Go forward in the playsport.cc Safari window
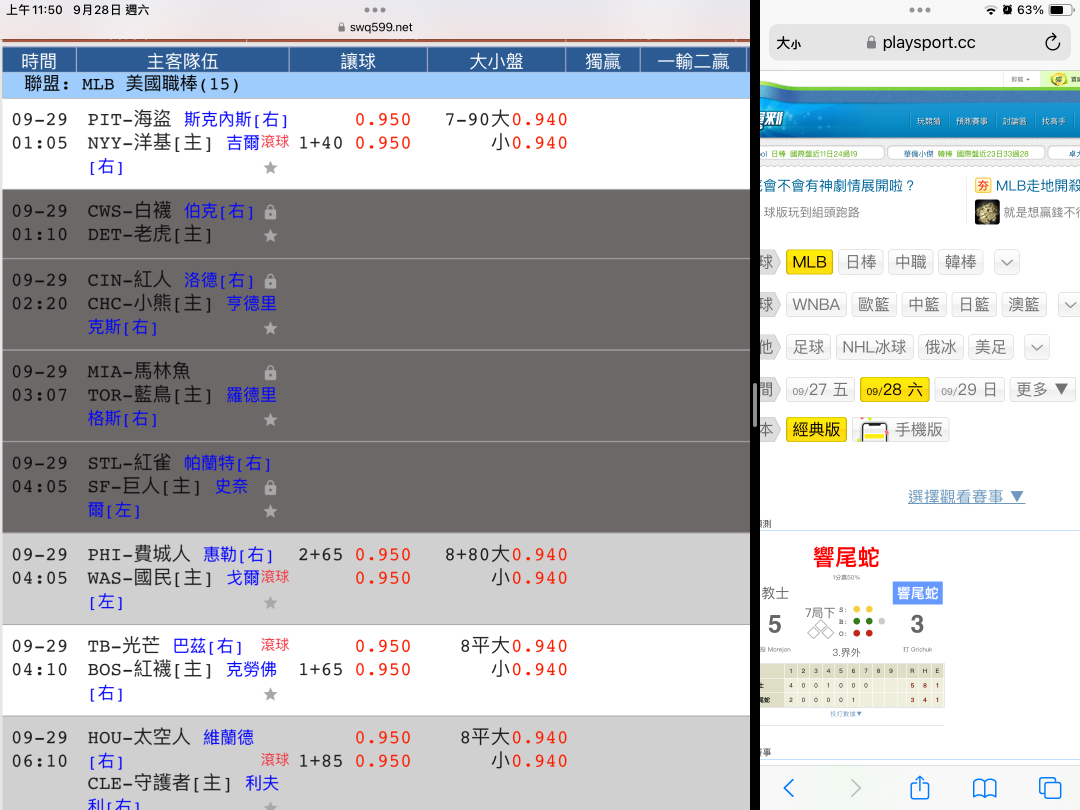Viewport: 1080px width, 810px height. (855, 787)
